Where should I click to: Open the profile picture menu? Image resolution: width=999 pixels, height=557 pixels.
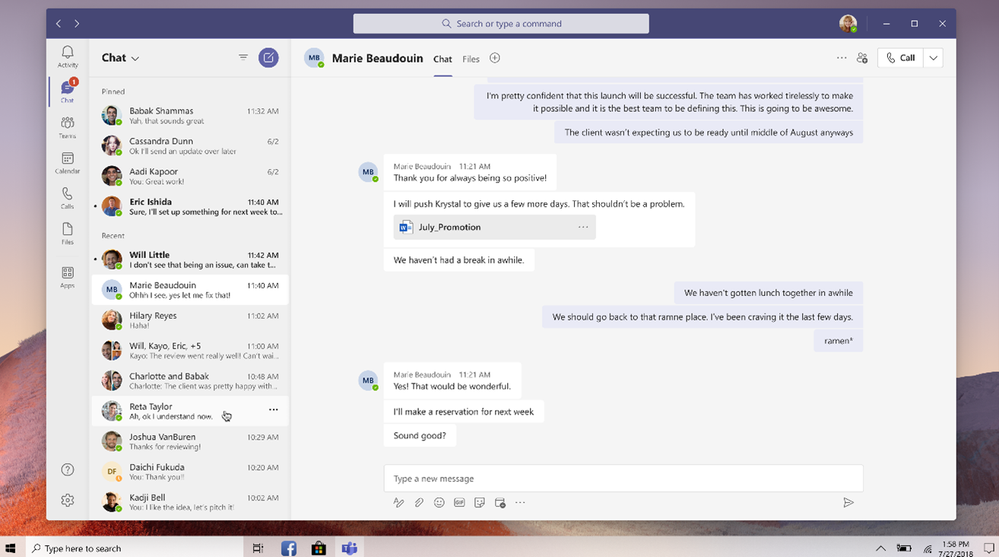point(848,24)
